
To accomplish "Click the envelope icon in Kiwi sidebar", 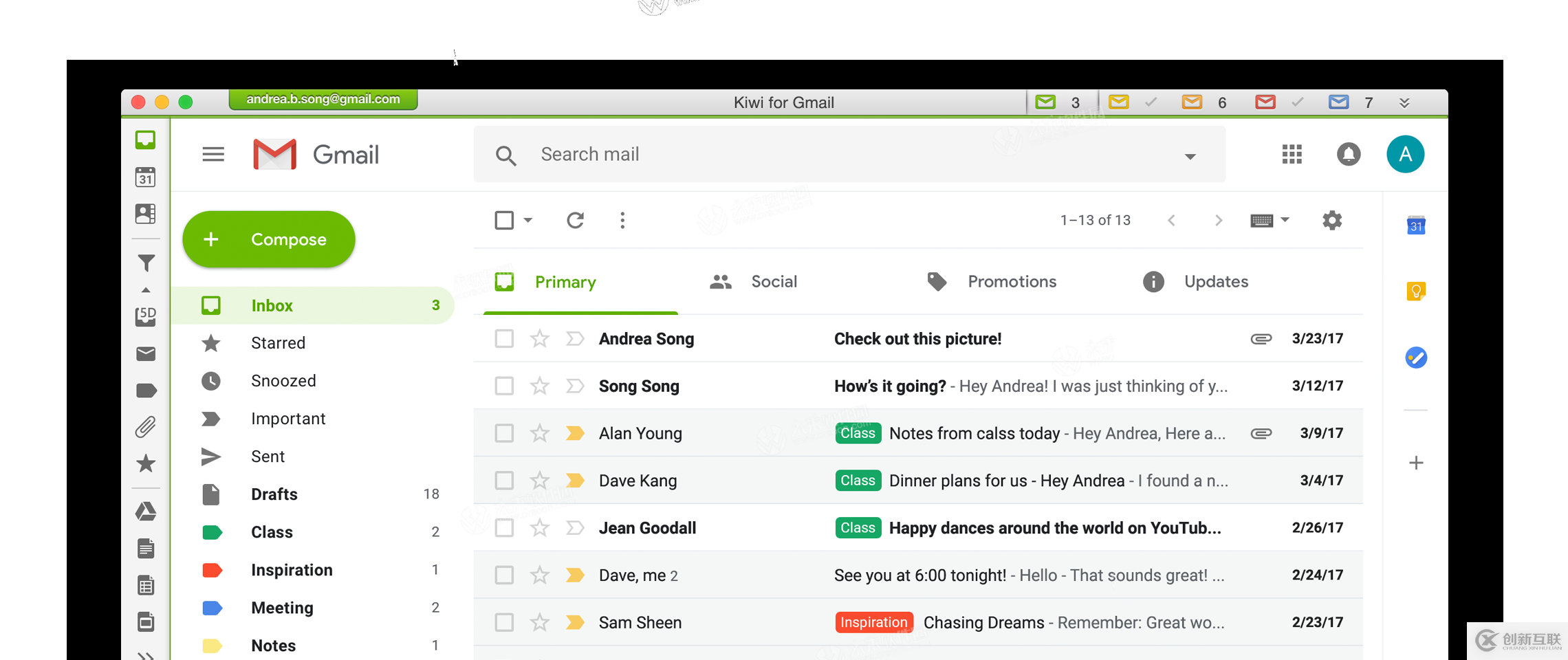I will tap(146, 354).
